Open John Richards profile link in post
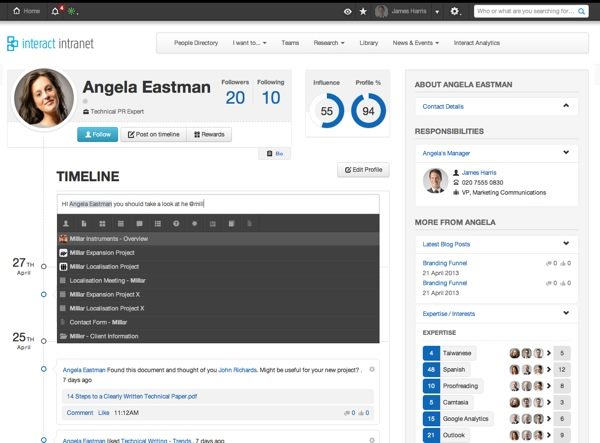This screenshot has height=443, width=600. (237, 370)
